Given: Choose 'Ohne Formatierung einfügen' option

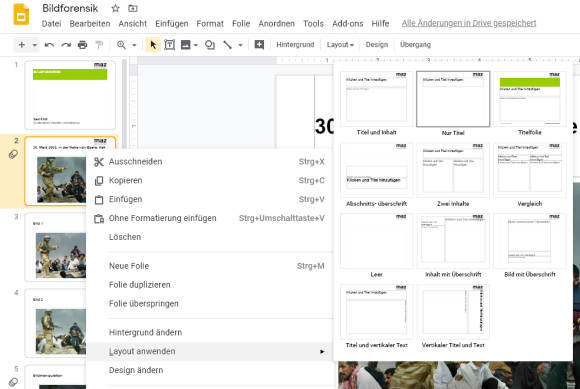Looking at the screenshot, I should [x=210, y=218].
